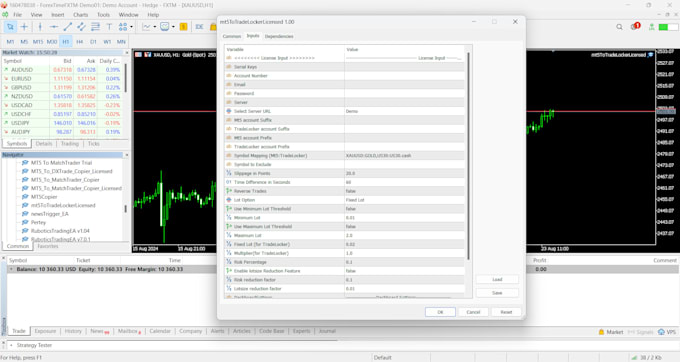Select the equidistant channel tool
The height and width of the screenshot is (362, 680).
click(82, 27)
